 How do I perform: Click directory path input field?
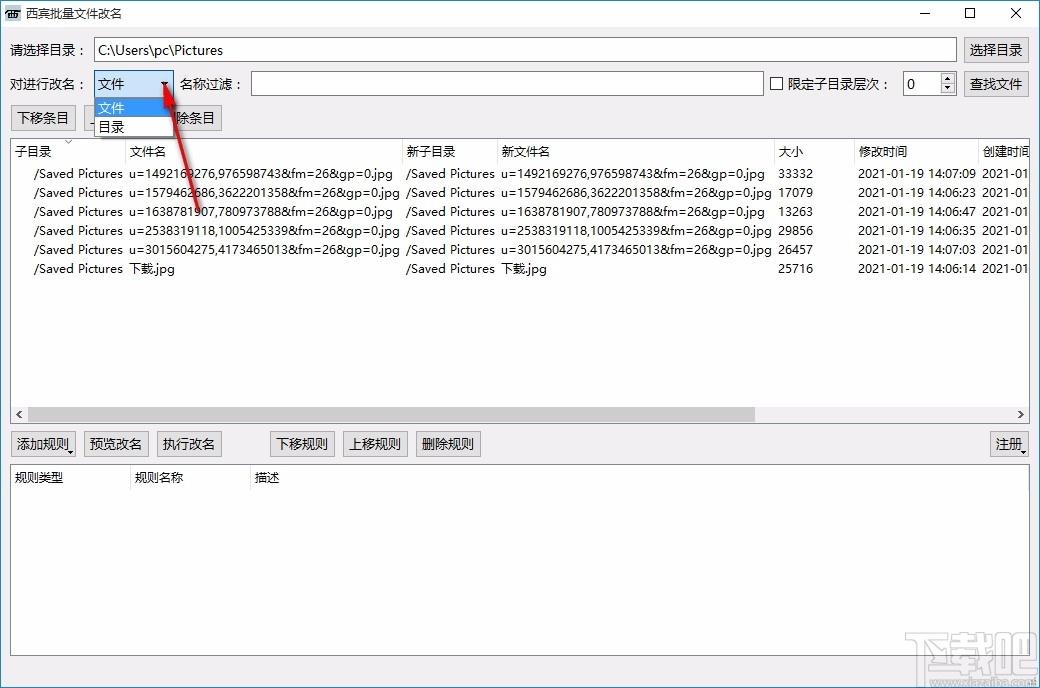coord(524,50)
